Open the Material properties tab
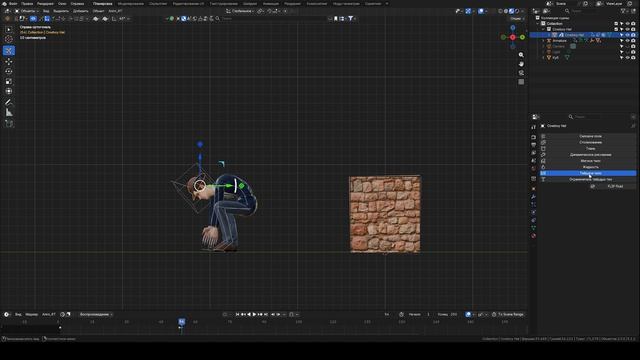The height and width of the screenshot is (360, 640). [533, 236]
